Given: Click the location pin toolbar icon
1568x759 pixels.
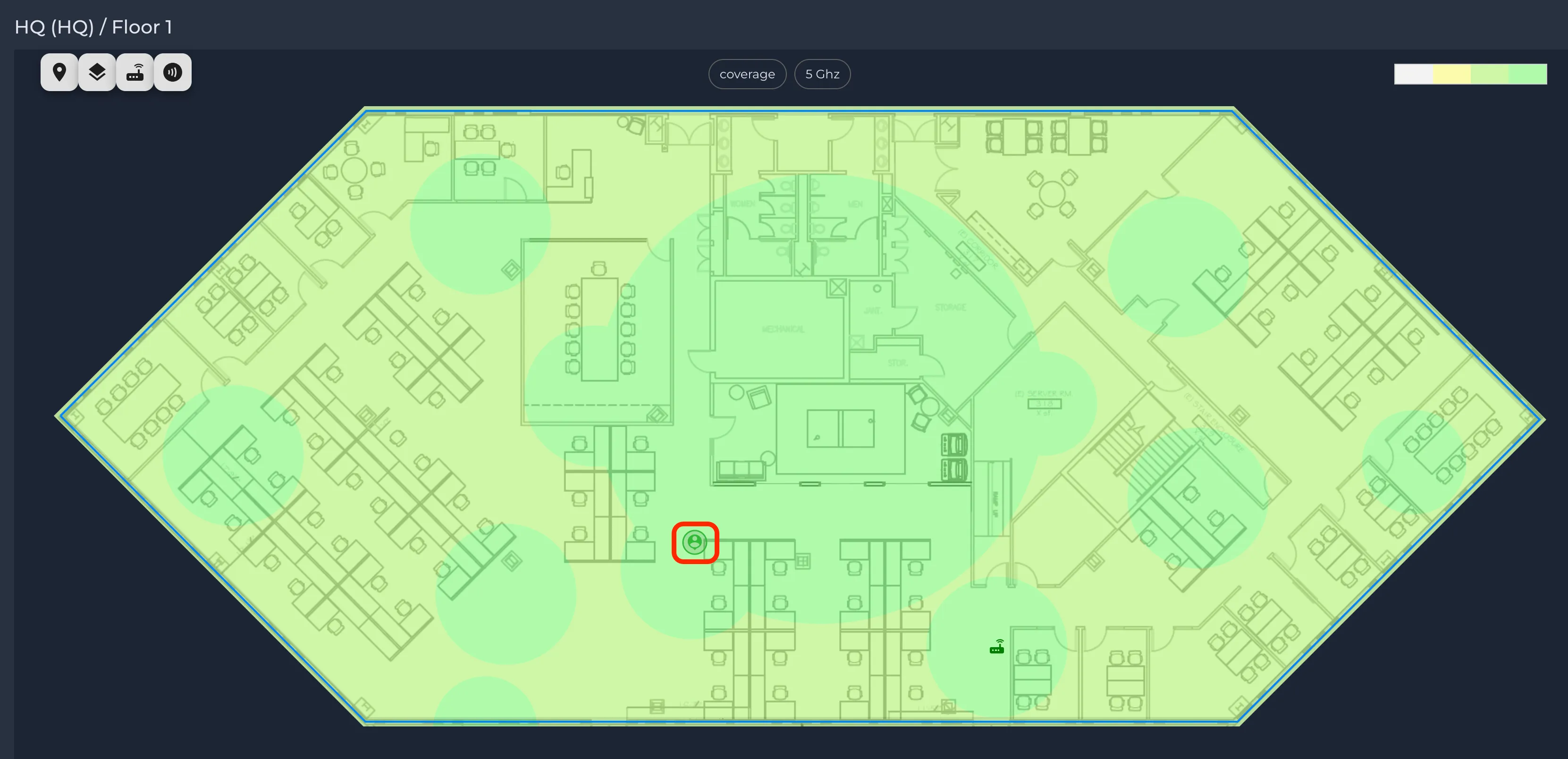Looking at the screenshot, I should (59, 72).
